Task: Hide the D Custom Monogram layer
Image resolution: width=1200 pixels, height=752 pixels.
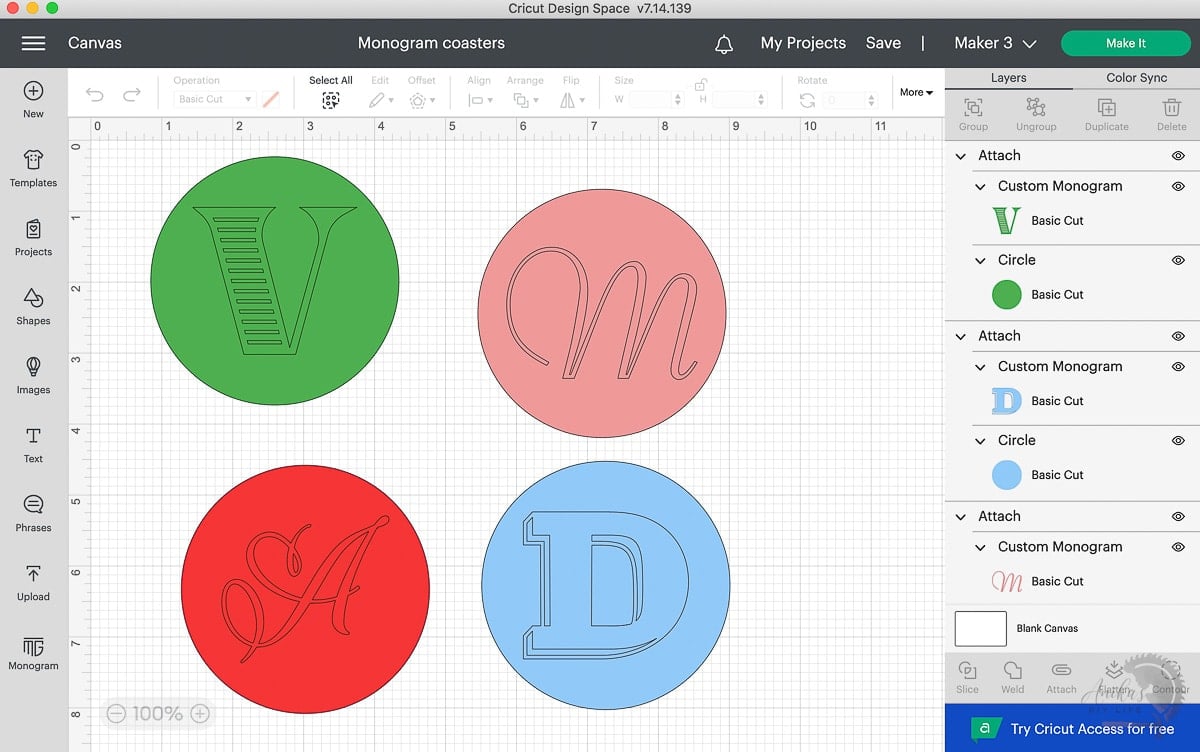Action: tap(1178, 367)
